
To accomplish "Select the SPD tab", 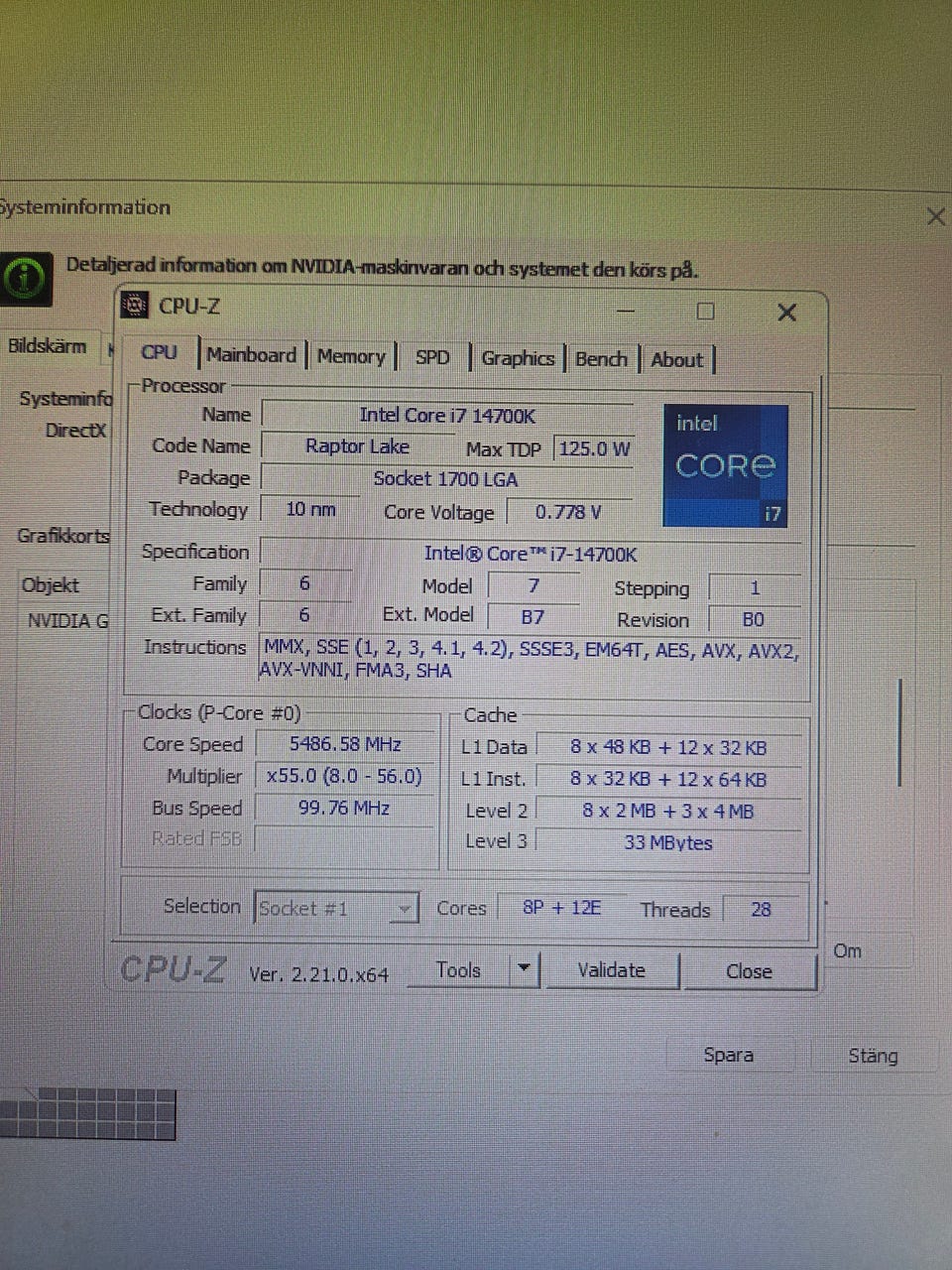I will pyautogui.click(x=432, y=357).
